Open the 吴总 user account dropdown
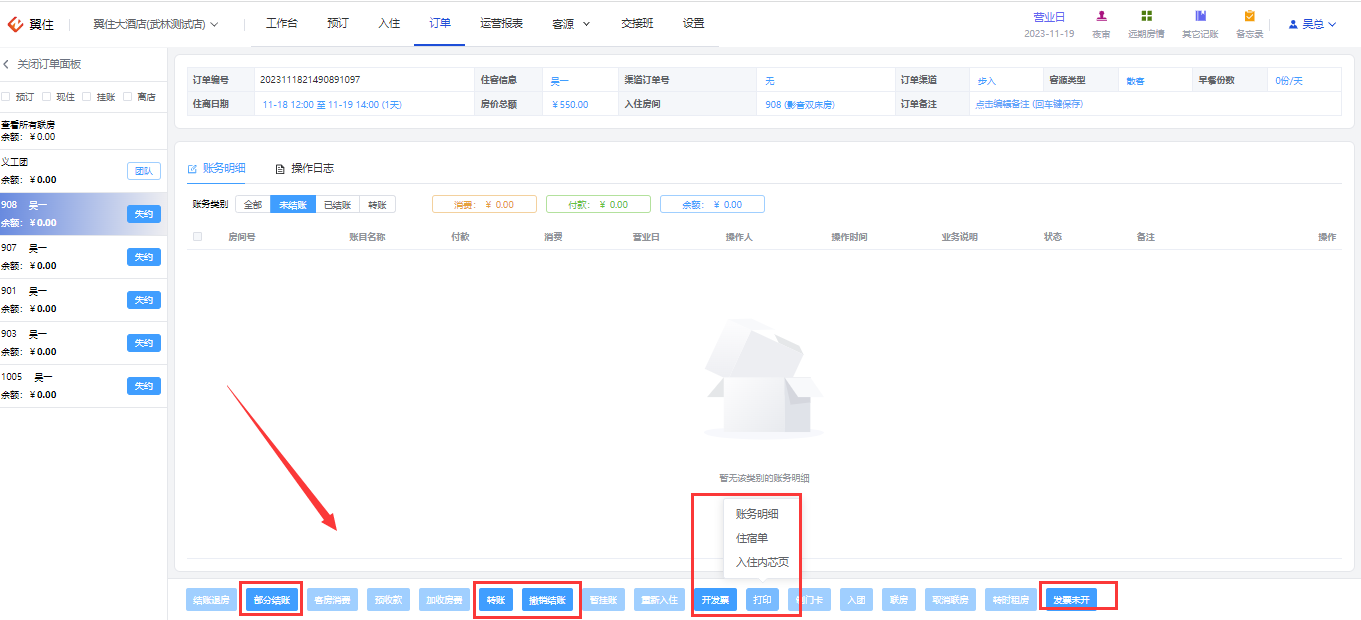The height and width of the screenshot is (620, 1361). (x=1313, y=24)
